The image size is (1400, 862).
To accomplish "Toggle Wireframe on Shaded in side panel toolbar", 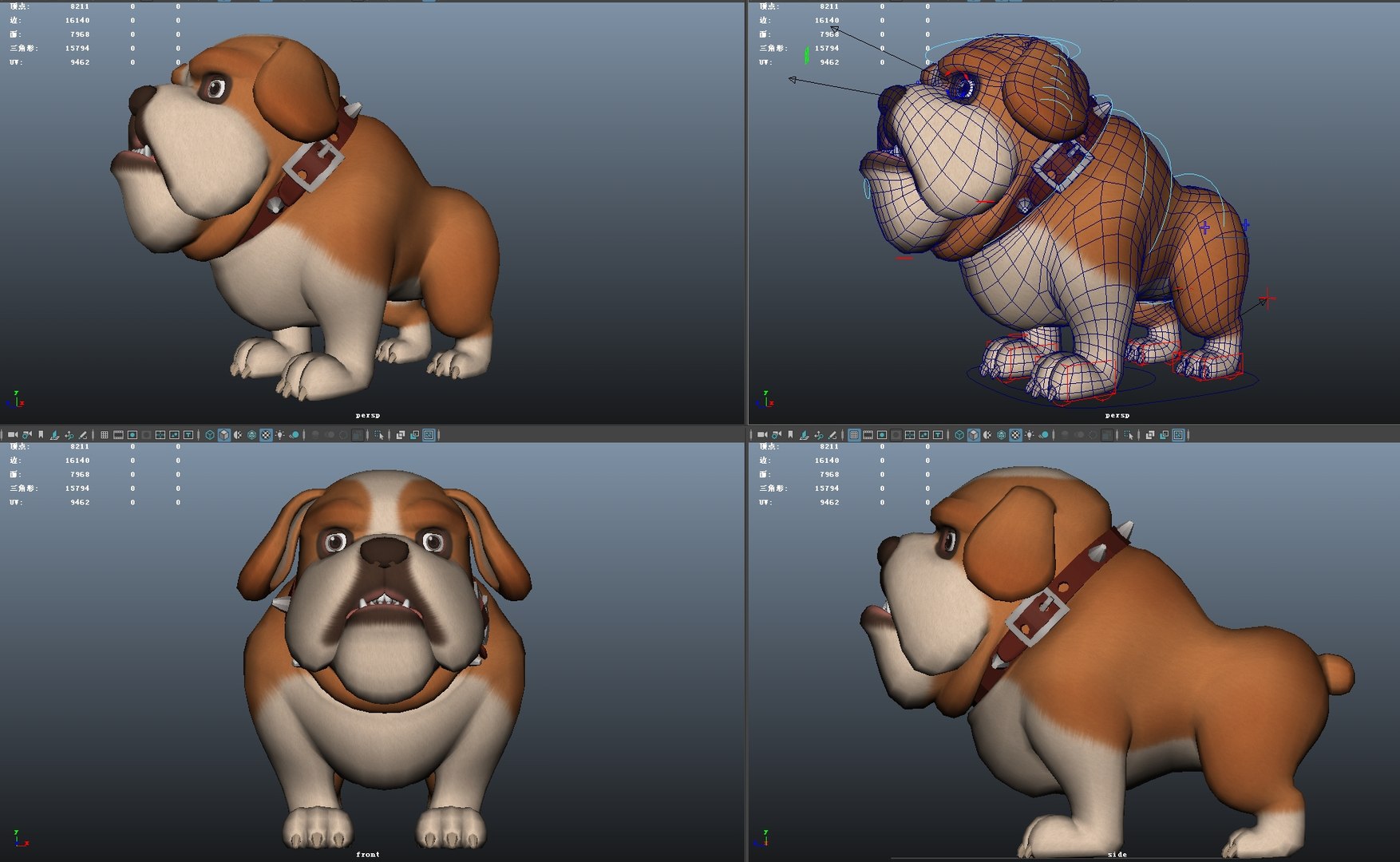I will (1002, 435).
